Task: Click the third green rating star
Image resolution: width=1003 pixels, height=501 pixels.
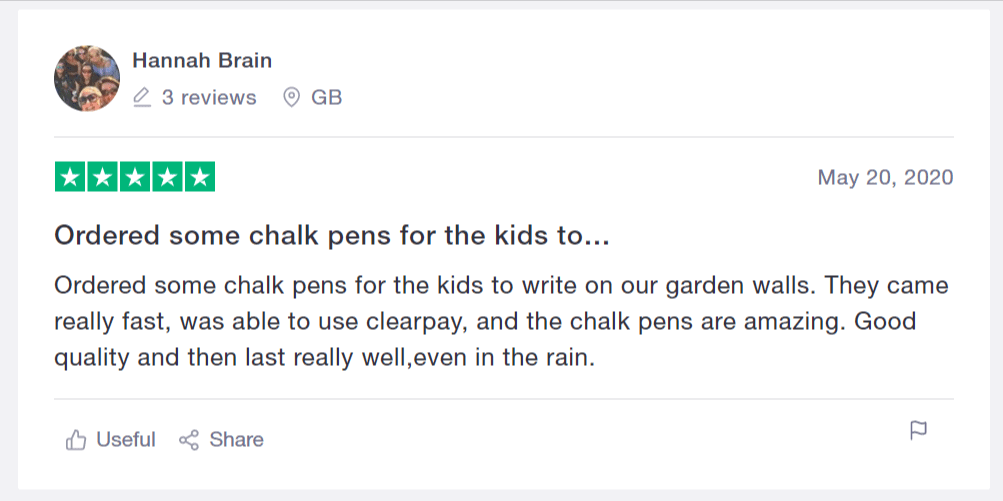Action: (135, 177)
